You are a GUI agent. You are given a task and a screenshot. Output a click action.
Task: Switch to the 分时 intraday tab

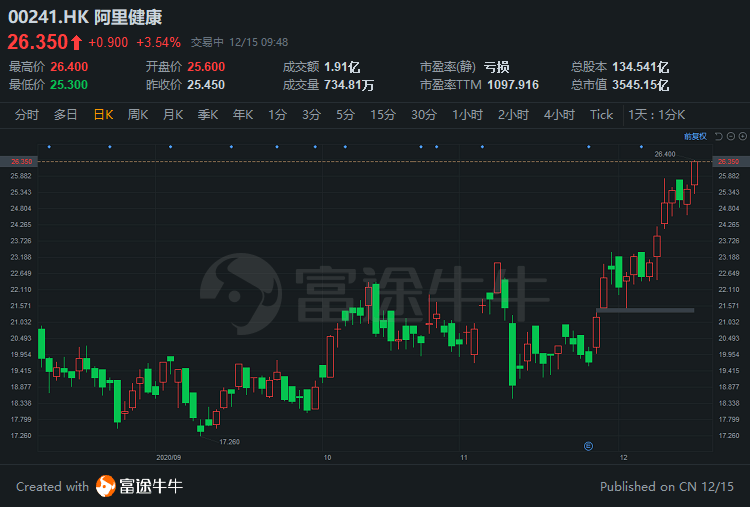pos(27,115)
